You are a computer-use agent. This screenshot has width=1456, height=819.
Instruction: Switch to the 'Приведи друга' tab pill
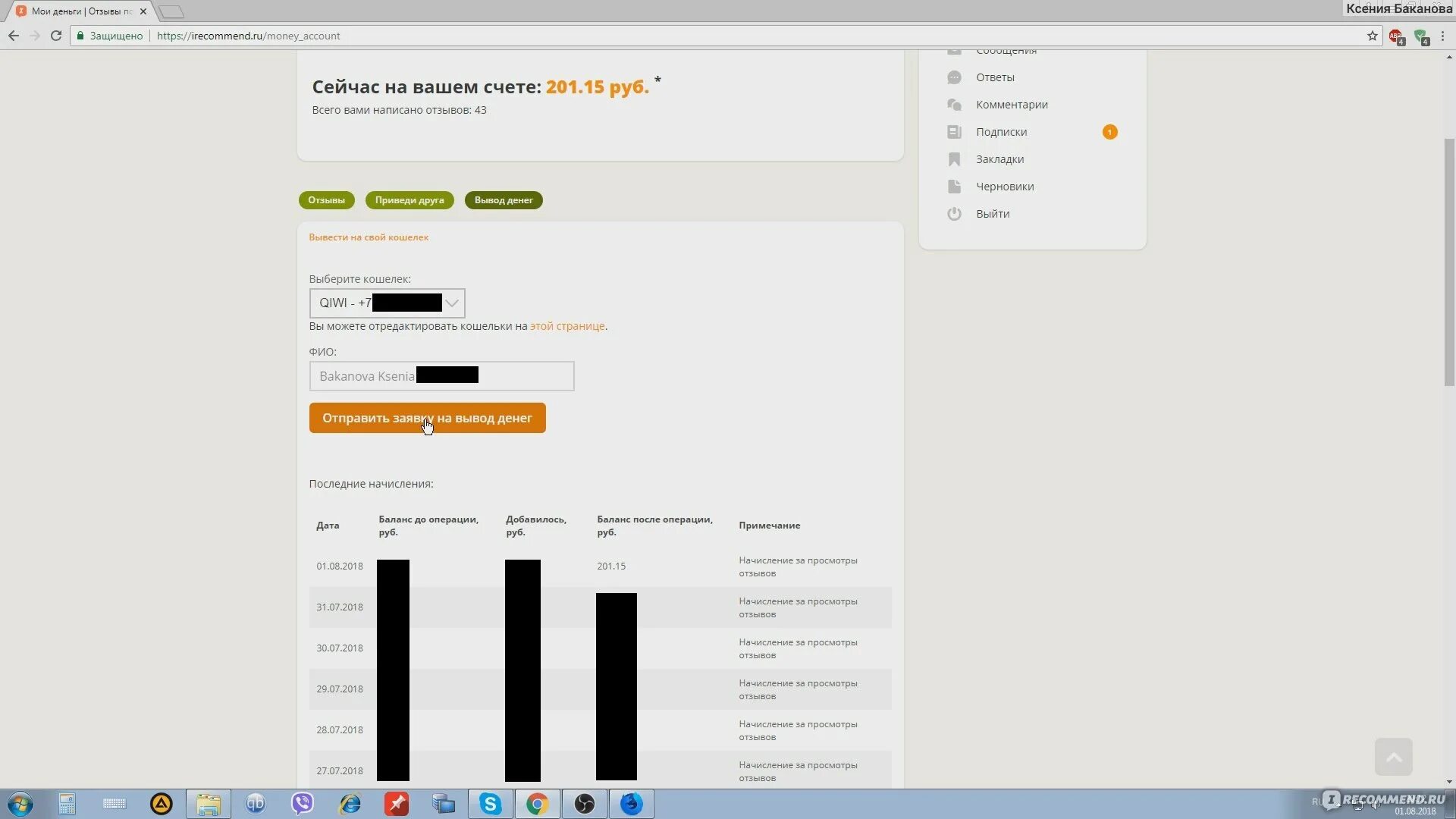409,200
